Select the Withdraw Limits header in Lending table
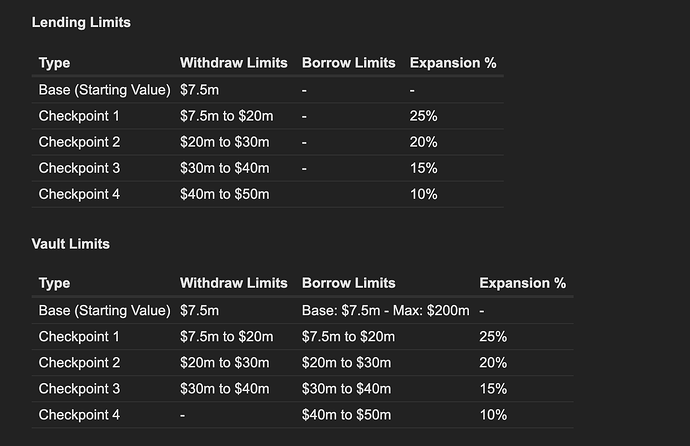The width and height of the screenshot is (690, 446). coord(234,63)
